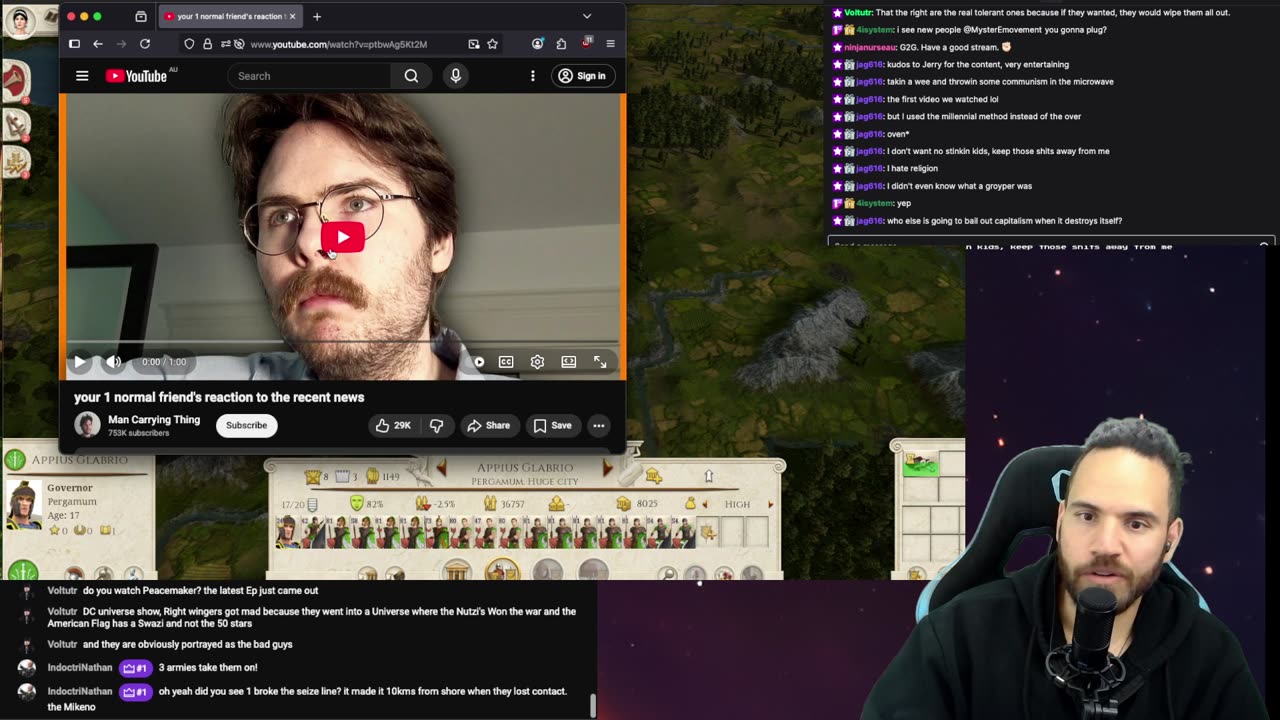The width and height of the screenshot is (1280, 720).
Task: Select the YouTube browser tab
Action: pos(228,16)
